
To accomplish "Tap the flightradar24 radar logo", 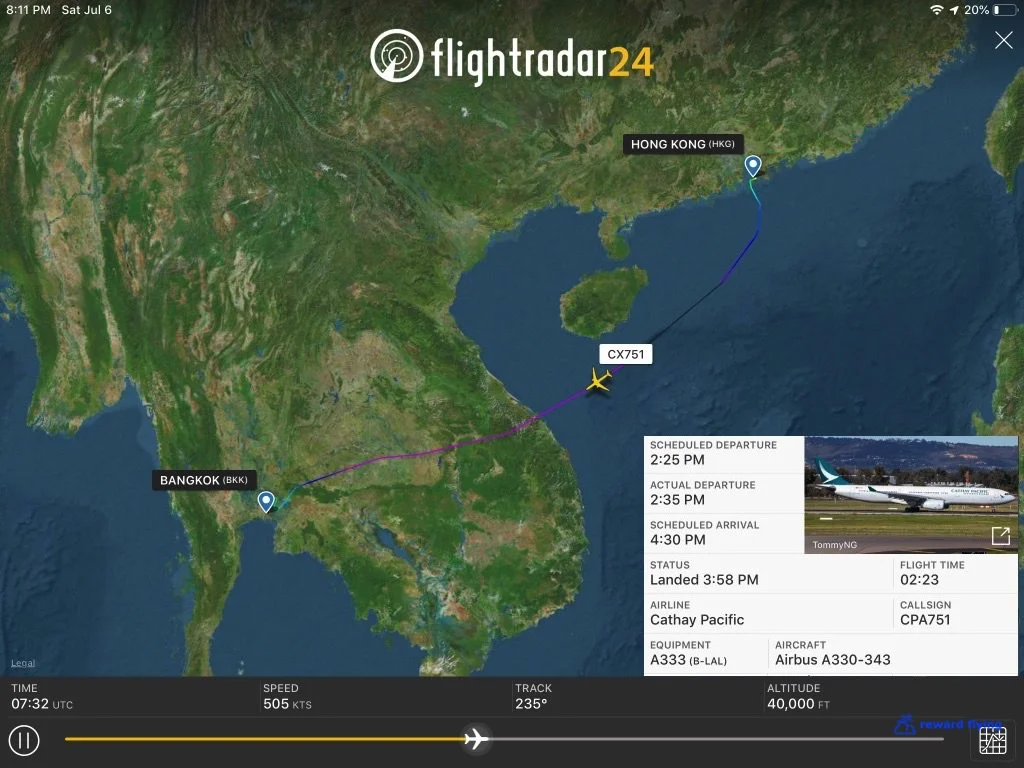I will pyautogui.click(x=396, y=56).
